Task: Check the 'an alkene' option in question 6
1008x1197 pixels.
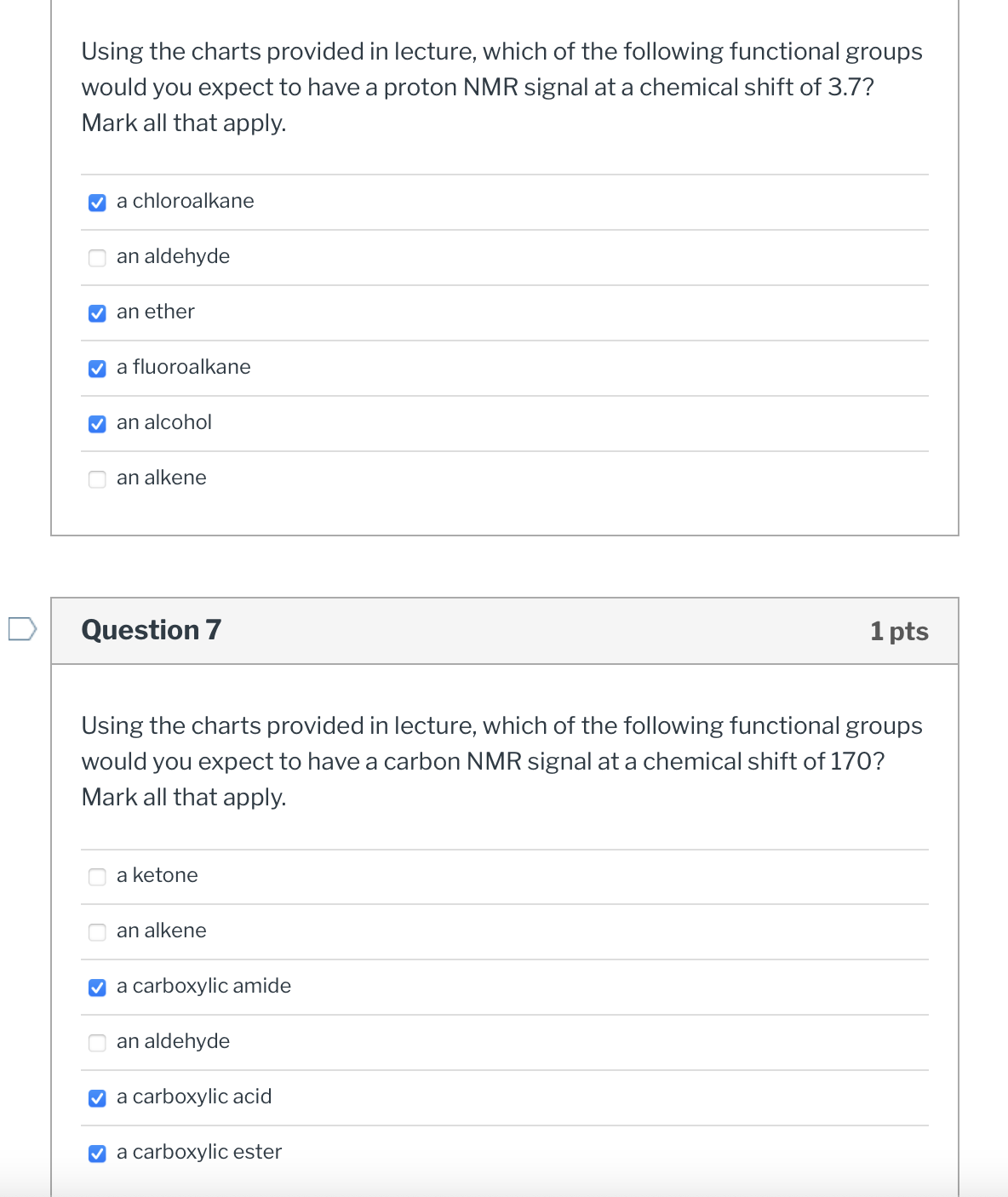Action: (x=97, y=479)
